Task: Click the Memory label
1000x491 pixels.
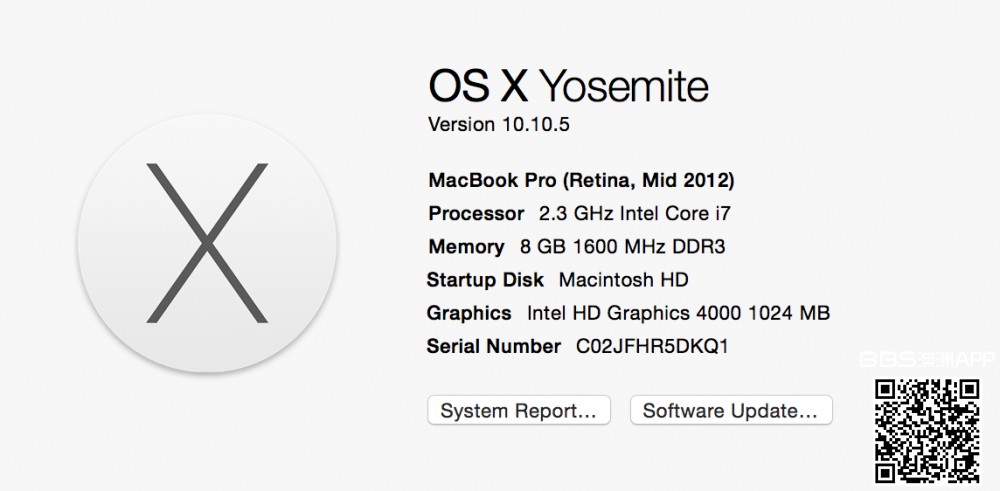Action: (x=466, y=247)
